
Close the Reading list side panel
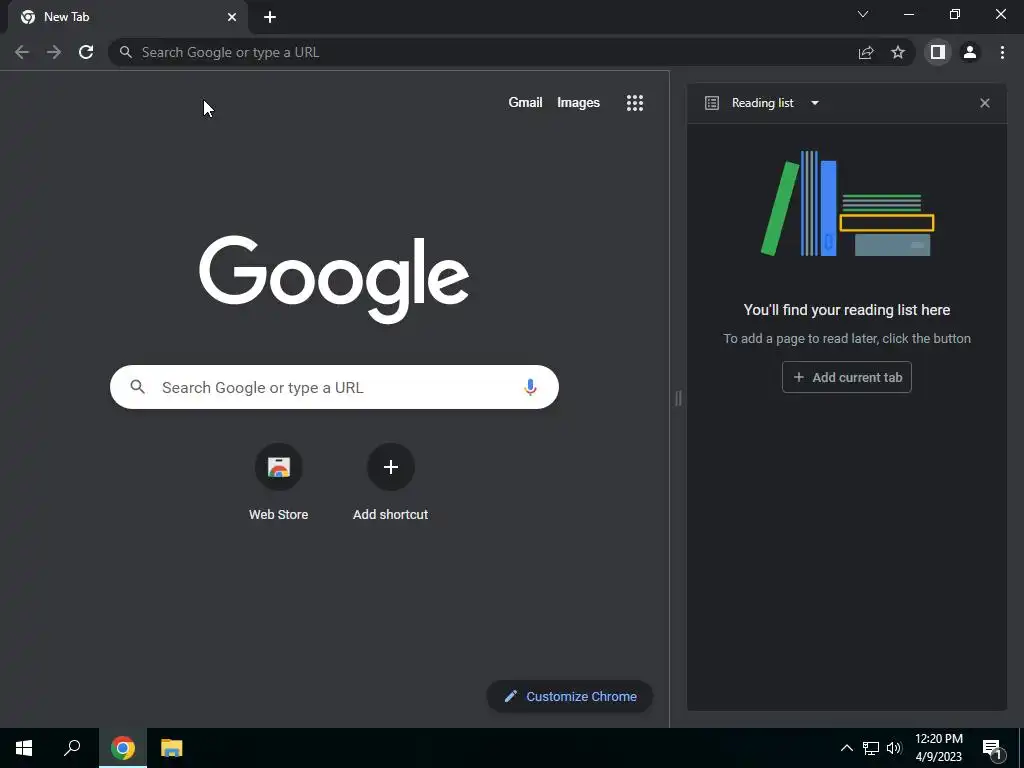985,103
